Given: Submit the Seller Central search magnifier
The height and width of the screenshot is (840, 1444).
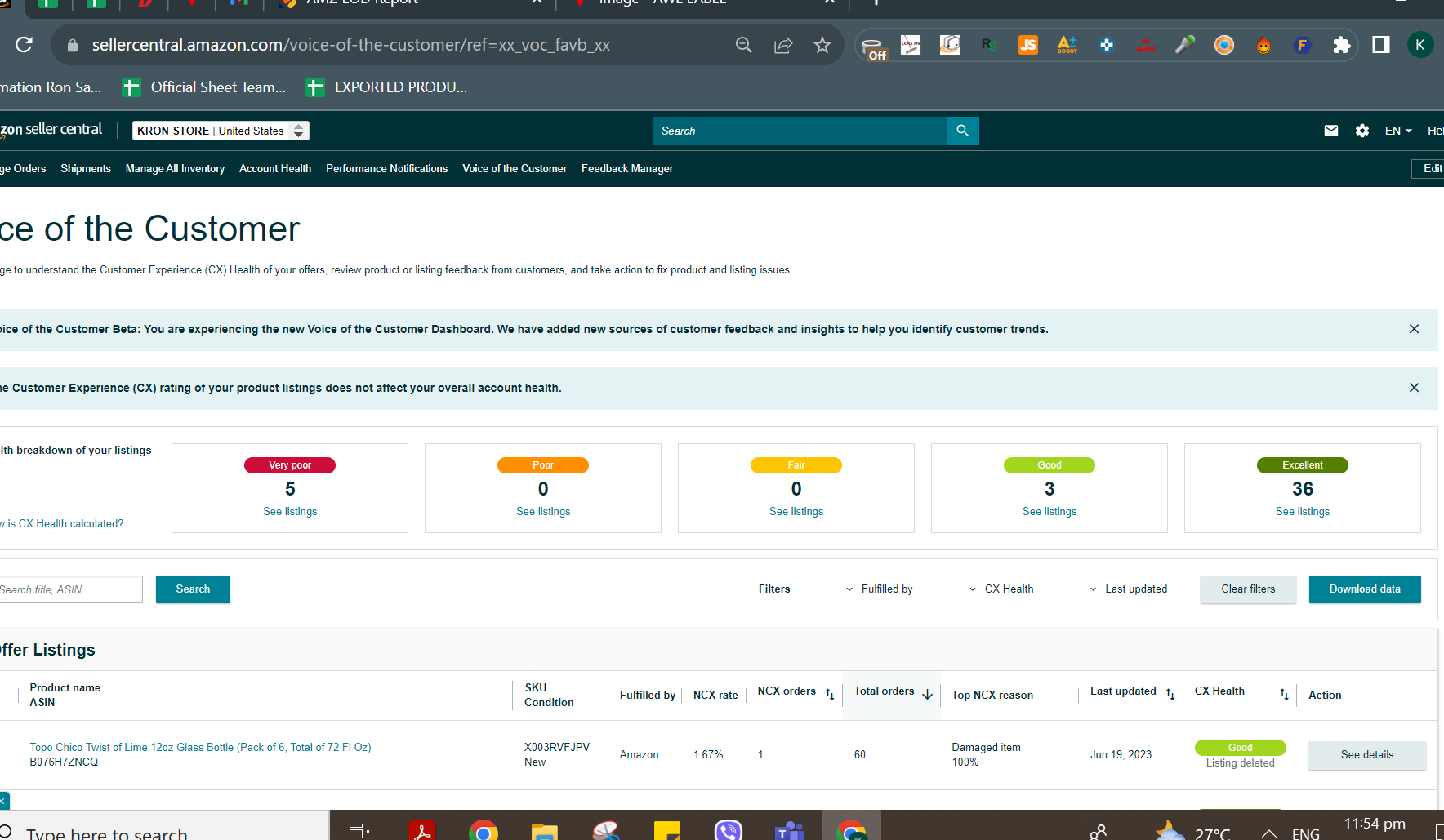Looking at the screenshot, I should click(963, 131).
